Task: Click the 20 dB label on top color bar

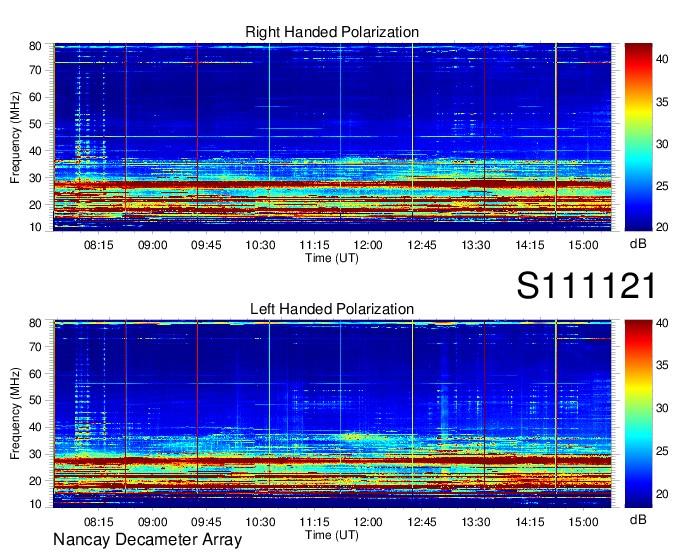Action: pyautogui.click(x=662, y=227)
